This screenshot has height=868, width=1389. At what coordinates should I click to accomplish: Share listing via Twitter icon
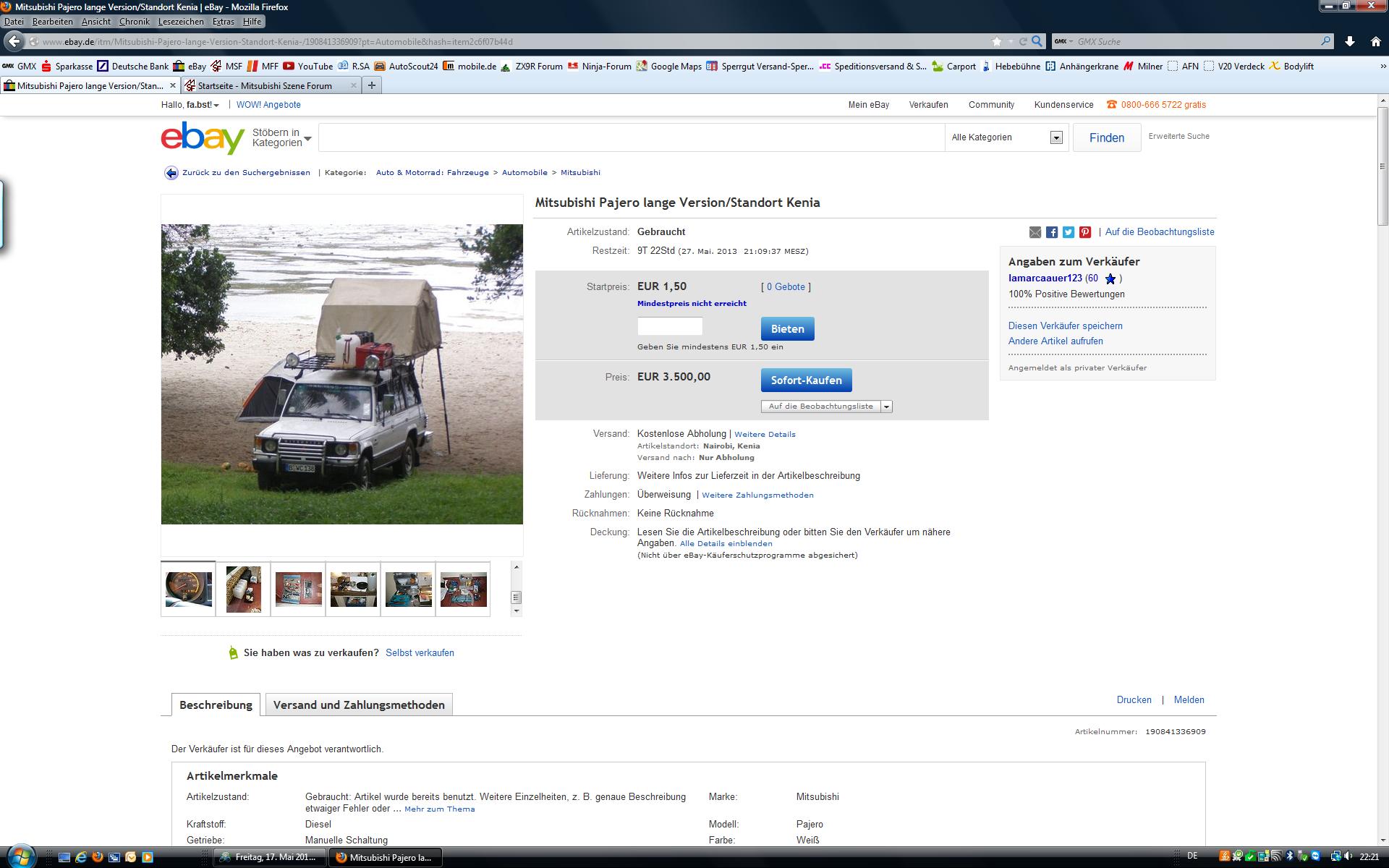pos(1069,232)
